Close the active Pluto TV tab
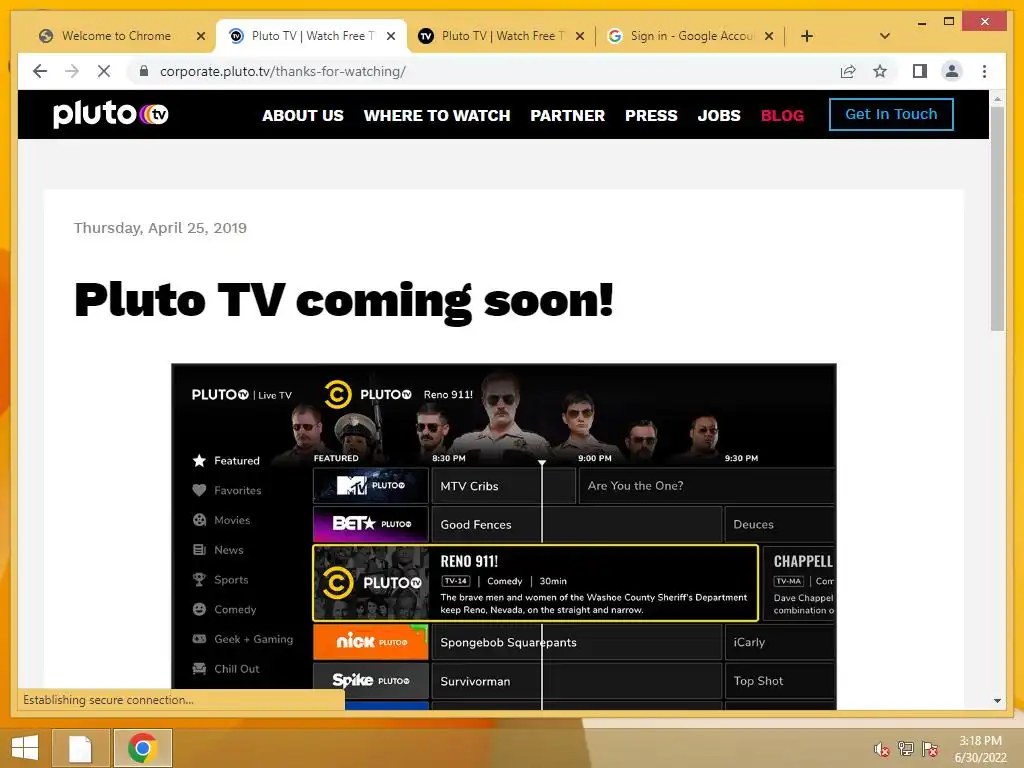 pos(391,36)
